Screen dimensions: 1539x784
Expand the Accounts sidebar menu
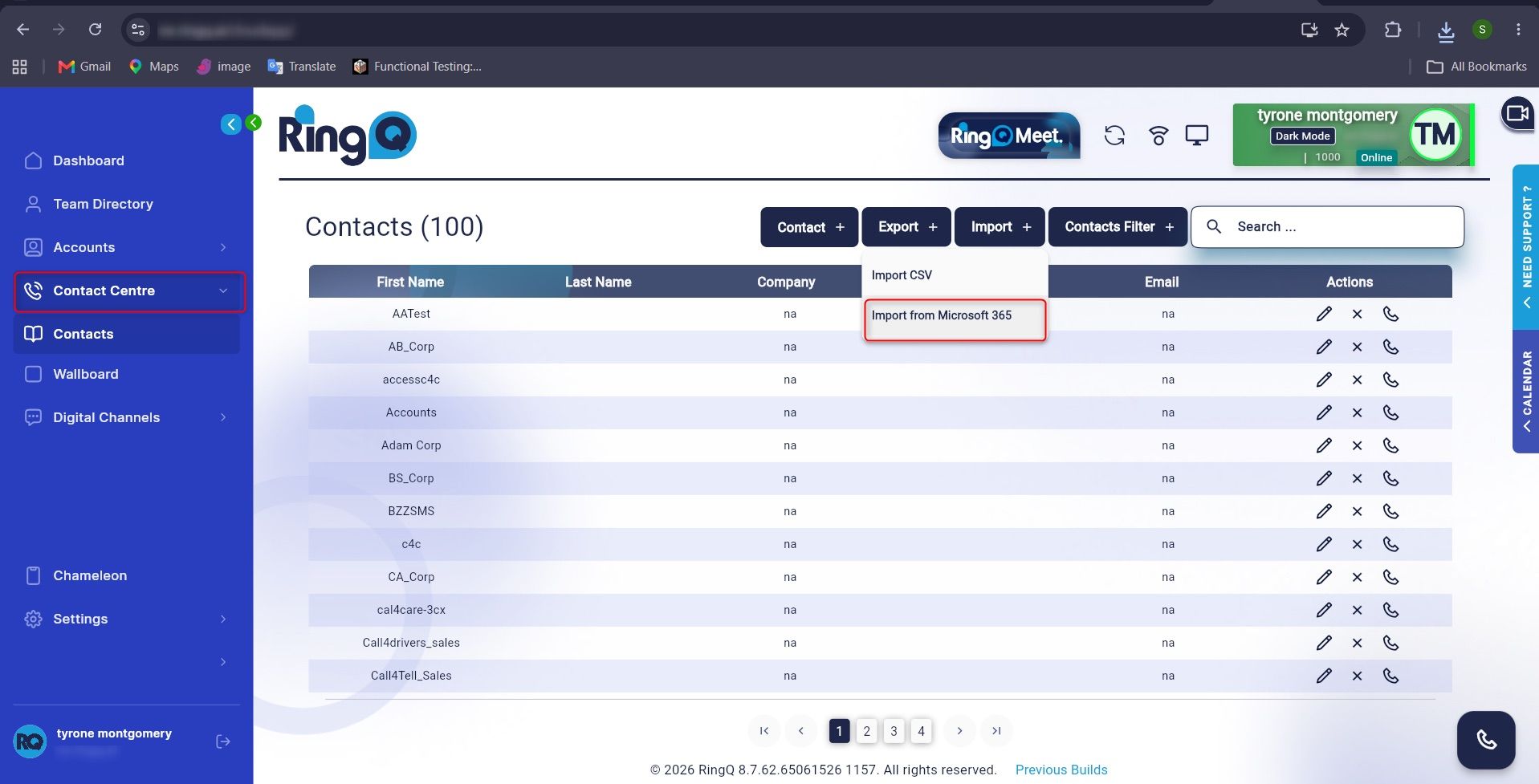click(126, 247)
